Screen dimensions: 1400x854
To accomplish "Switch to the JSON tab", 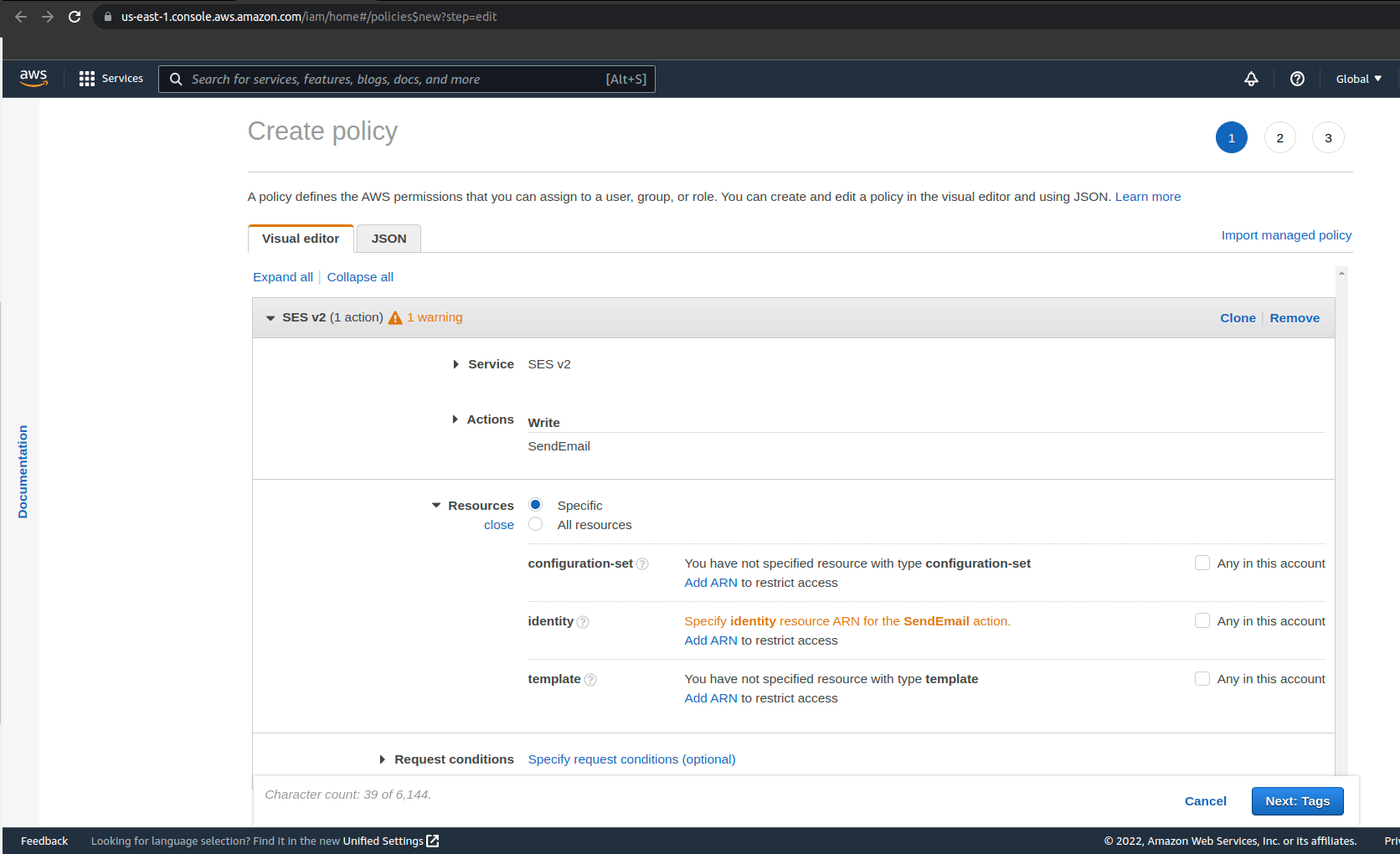I will click(388, 238).
